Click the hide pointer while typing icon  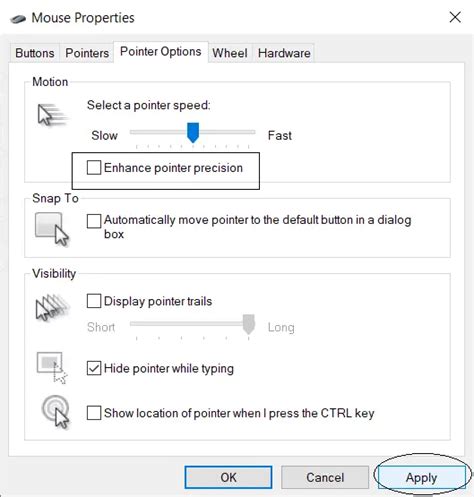point(52,368)
